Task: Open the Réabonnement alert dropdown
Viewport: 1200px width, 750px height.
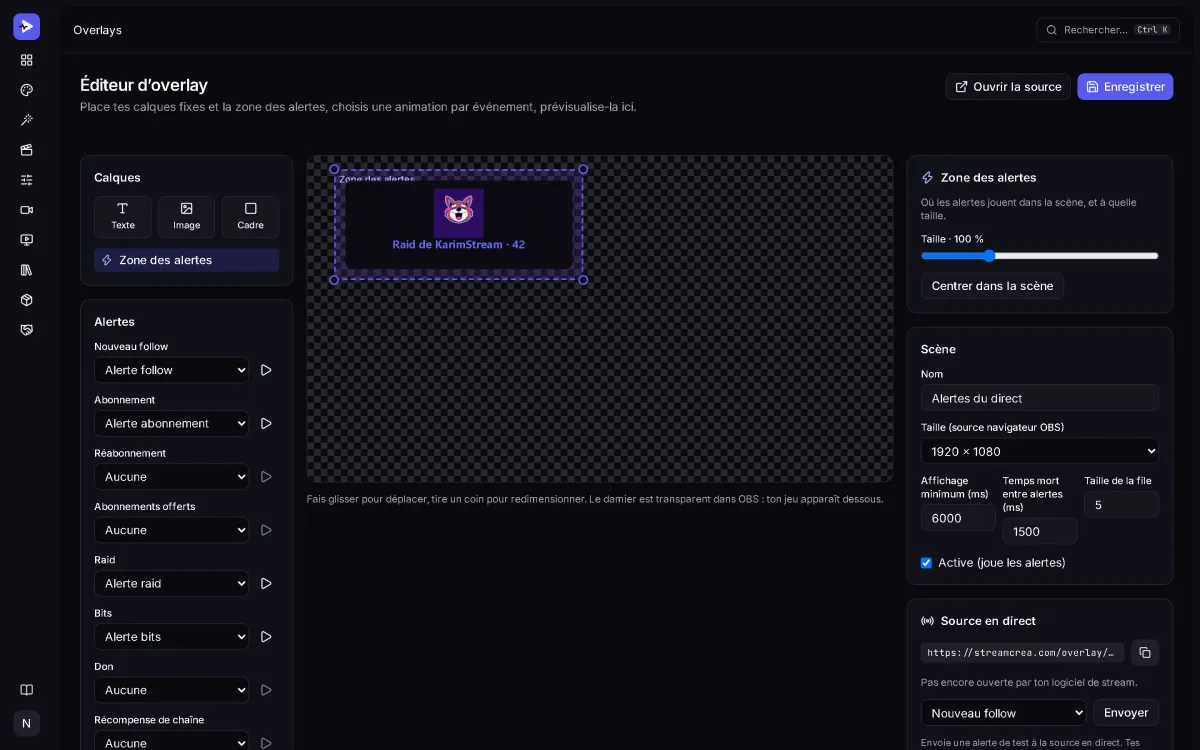Action: tap(171, 477)
